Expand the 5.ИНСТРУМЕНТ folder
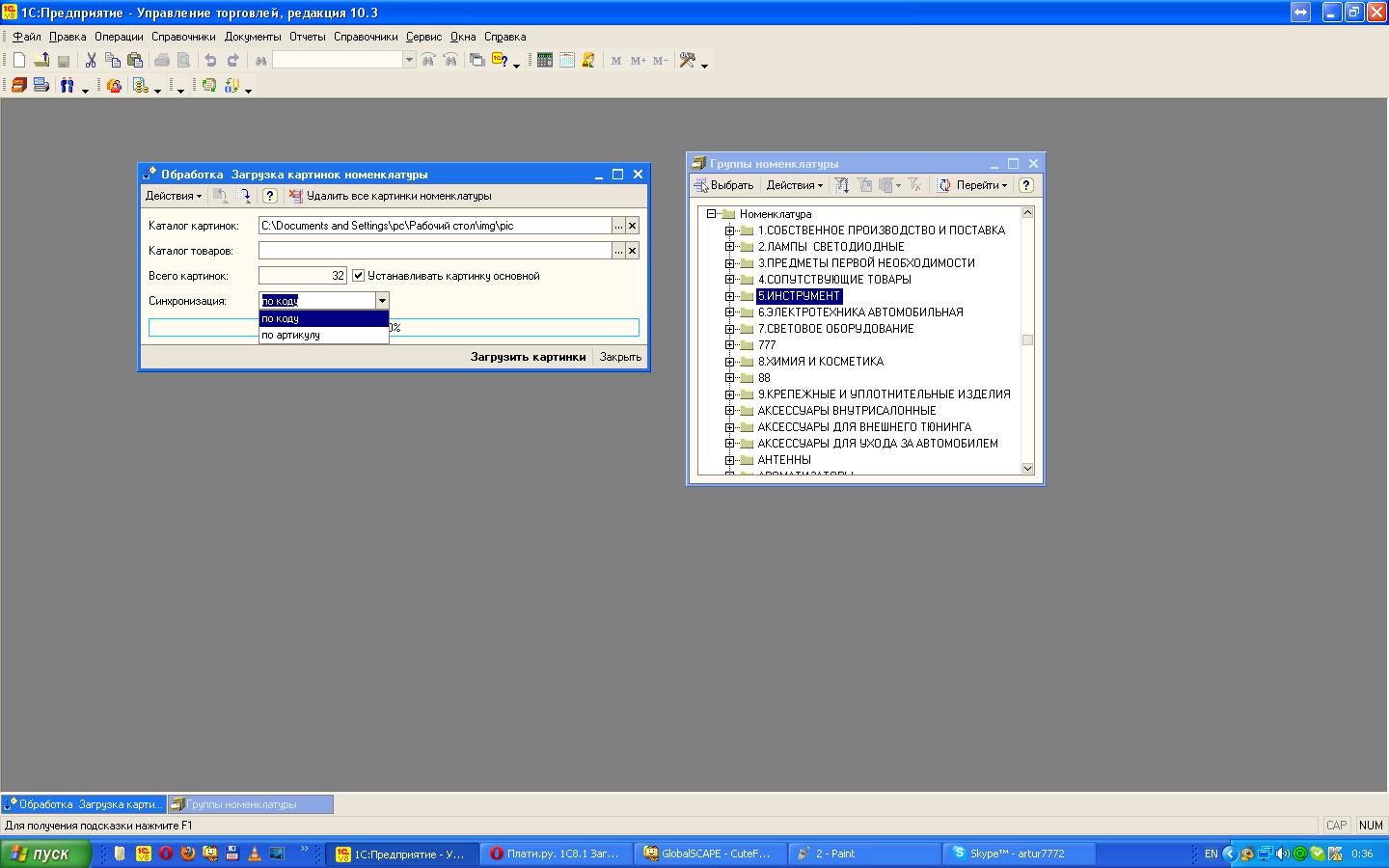 (729, 296)
